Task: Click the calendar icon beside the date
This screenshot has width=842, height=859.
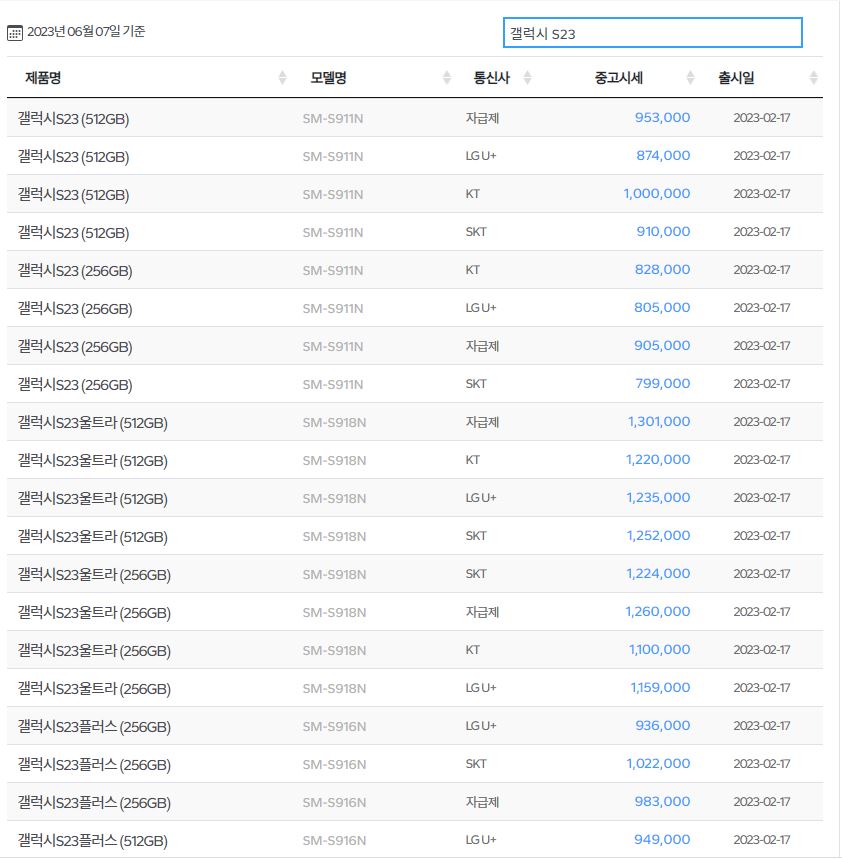Action: pyautogui.click(x=15, y=33)
